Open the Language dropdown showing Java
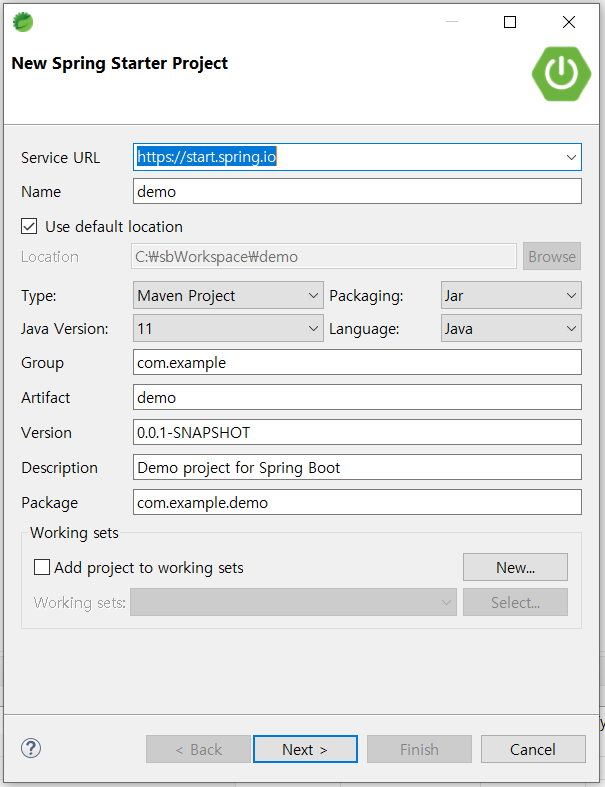The height and width of the screenshot is (787, 605). click(x=511, y=328)
